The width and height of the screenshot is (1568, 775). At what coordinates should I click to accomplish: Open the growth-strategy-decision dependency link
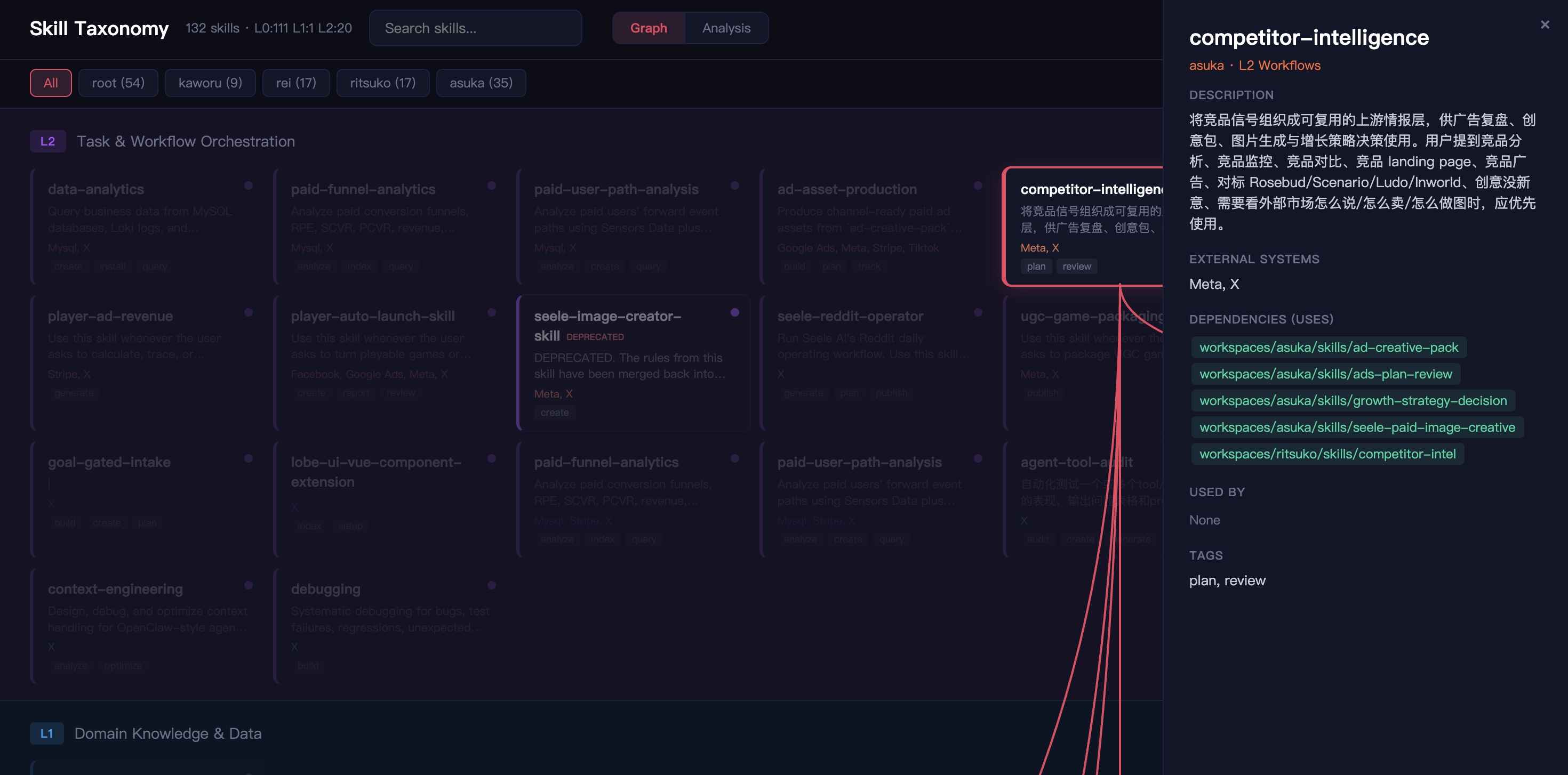click(1353, 401)
